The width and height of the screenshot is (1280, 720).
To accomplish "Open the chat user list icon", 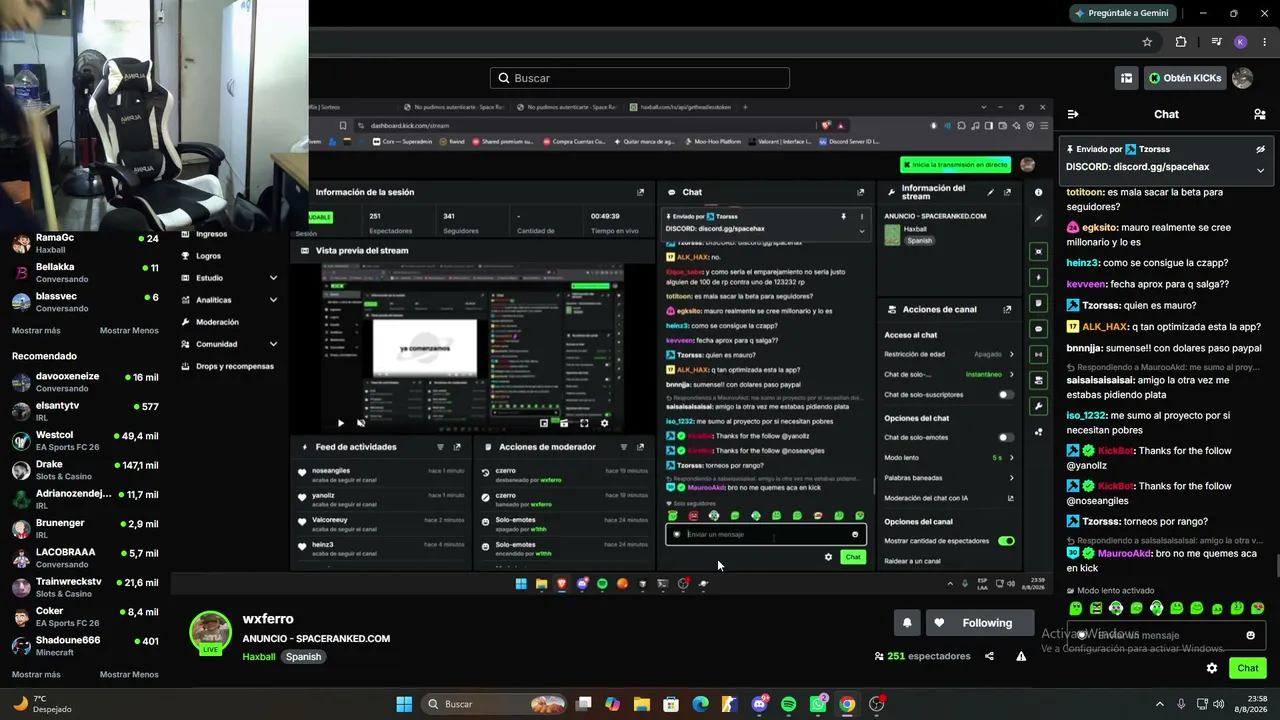I will click(1260, 114).
